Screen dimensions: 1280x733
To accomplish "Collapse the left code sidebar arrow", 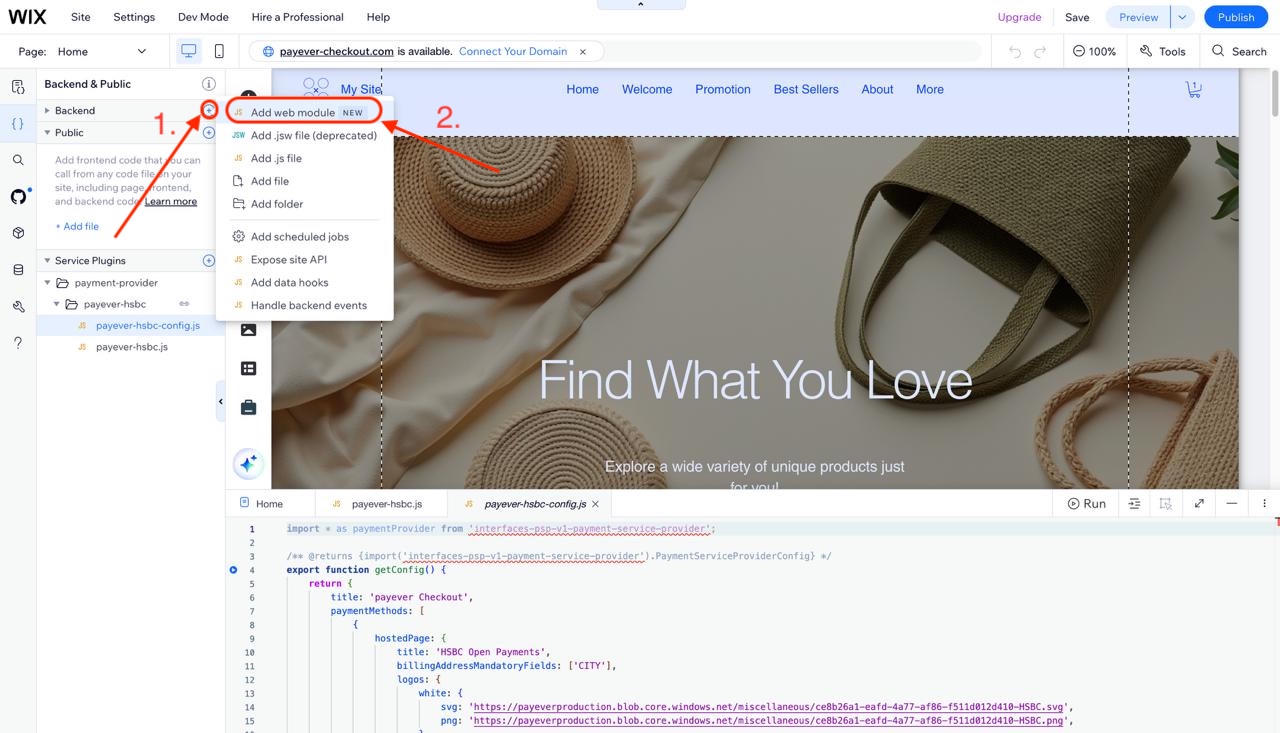I will coord(221,402).
